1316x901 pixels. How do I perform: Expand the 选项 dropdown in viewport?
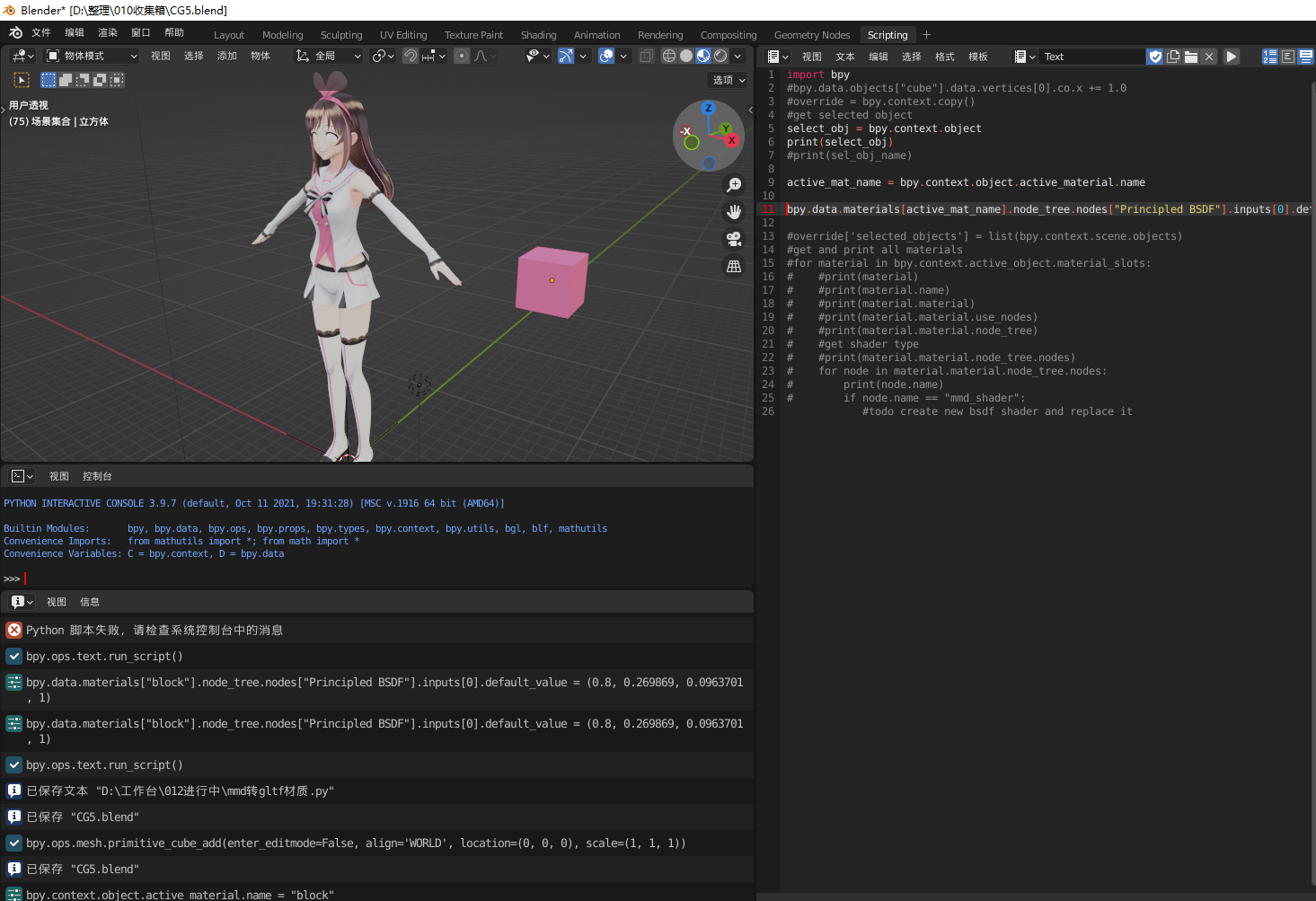(729, 80)
